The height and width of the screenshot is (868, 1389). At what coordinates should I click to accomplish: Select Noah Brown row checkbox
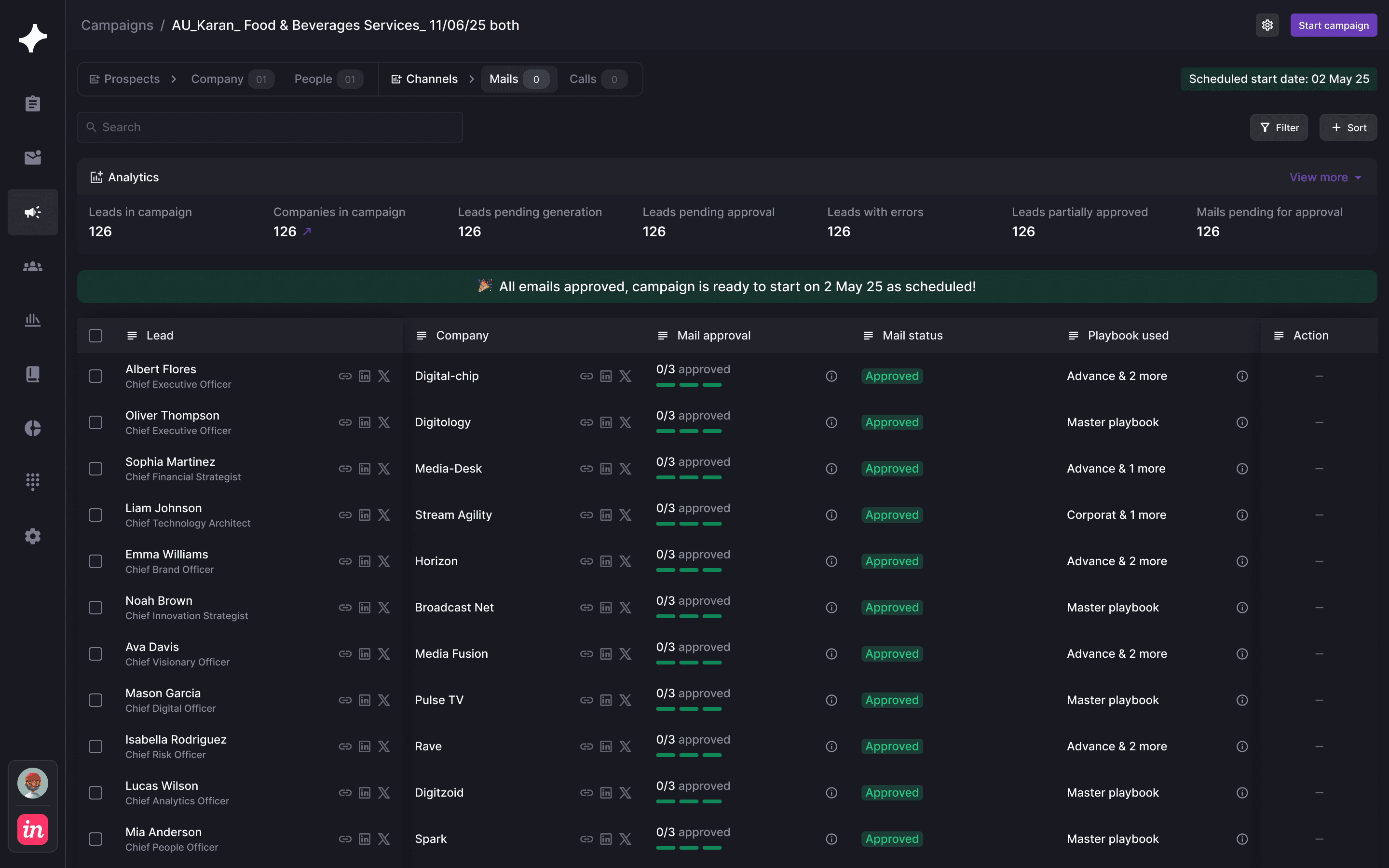click(96, 608)
